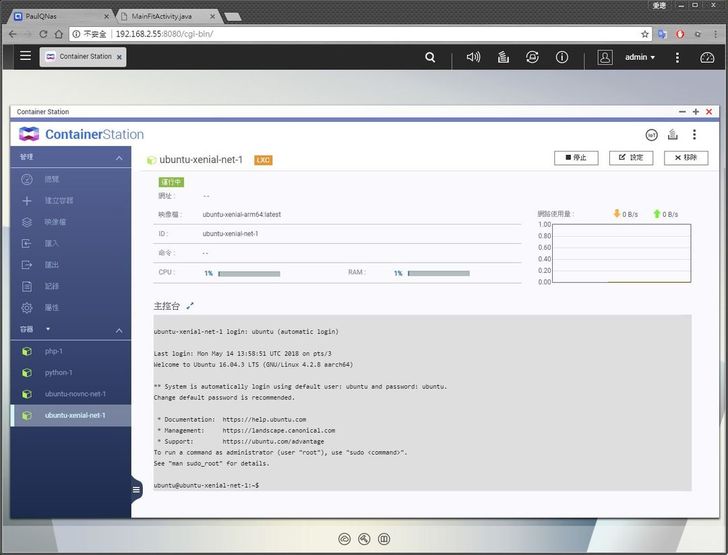Open the QNAP main hamburger menu

[x=25, y=57]
